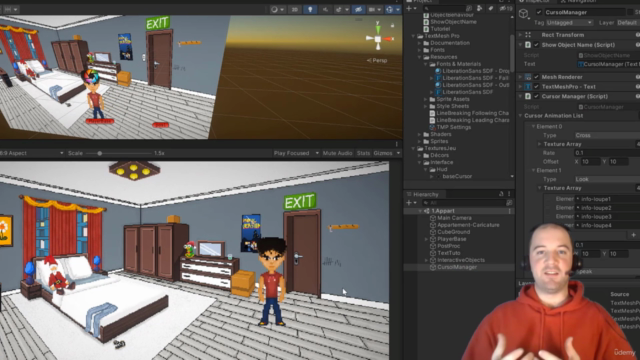Expand the Documentation folder
Image resolution: width=640 pixels, height=360 pixels.
click(420, 43)
